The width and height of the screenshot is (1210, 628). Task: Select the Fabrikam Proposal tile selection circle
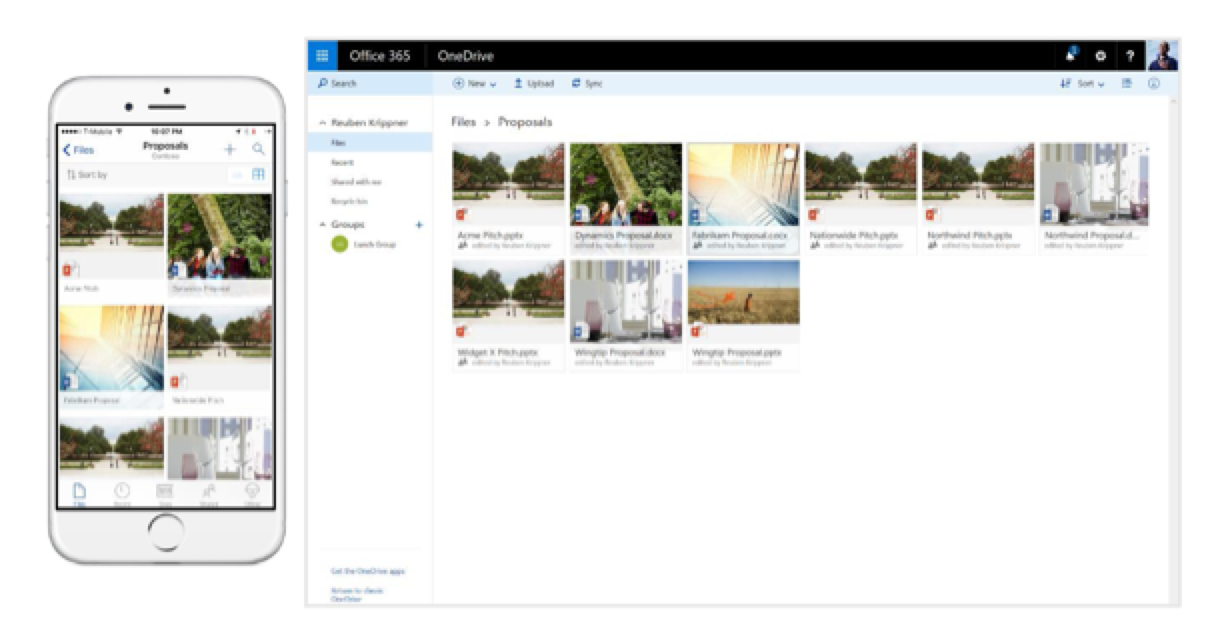click(x=789, y=154)
